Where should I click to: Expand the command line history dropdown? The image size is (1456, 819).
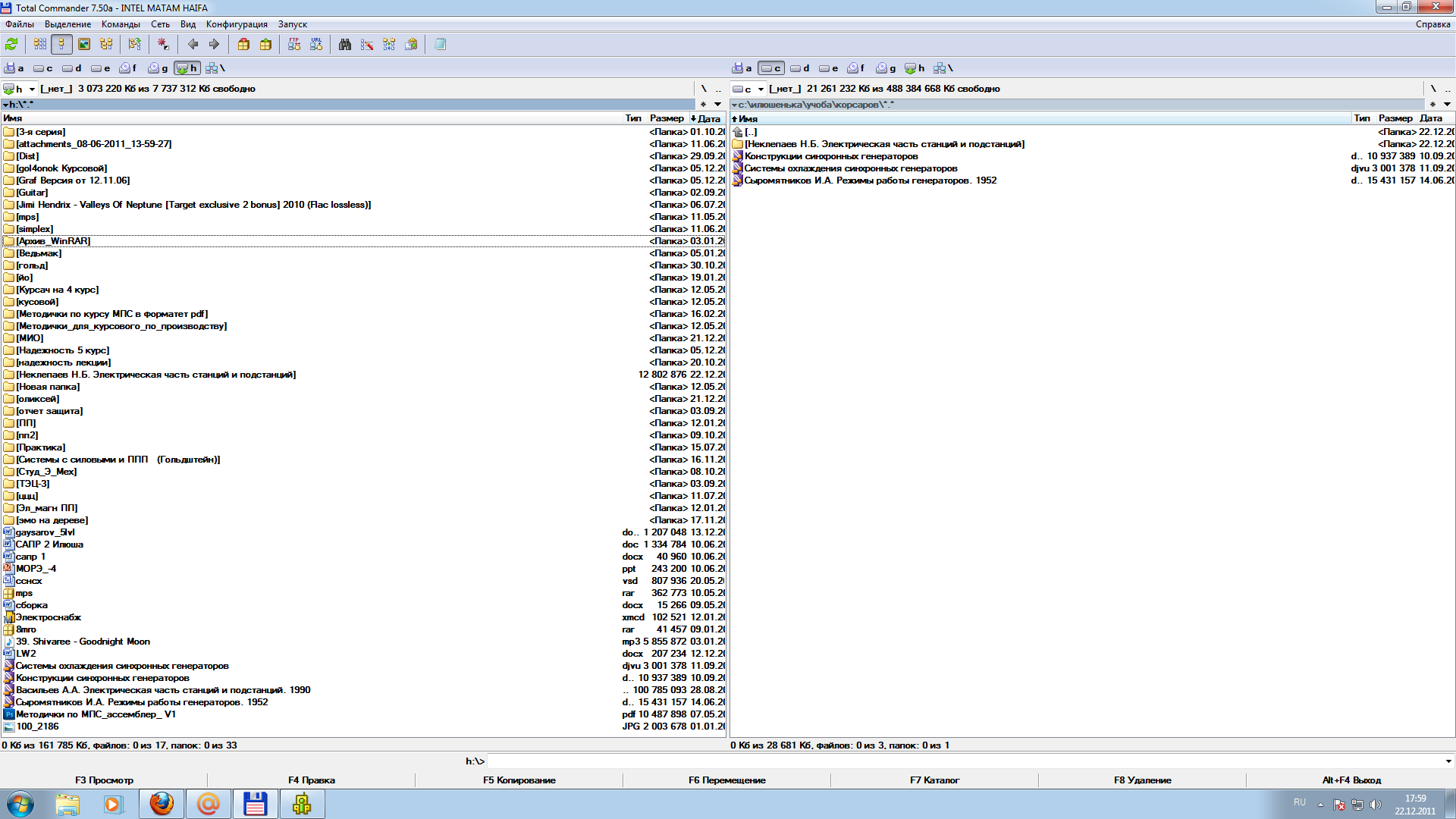click(x=1448, y=761)
